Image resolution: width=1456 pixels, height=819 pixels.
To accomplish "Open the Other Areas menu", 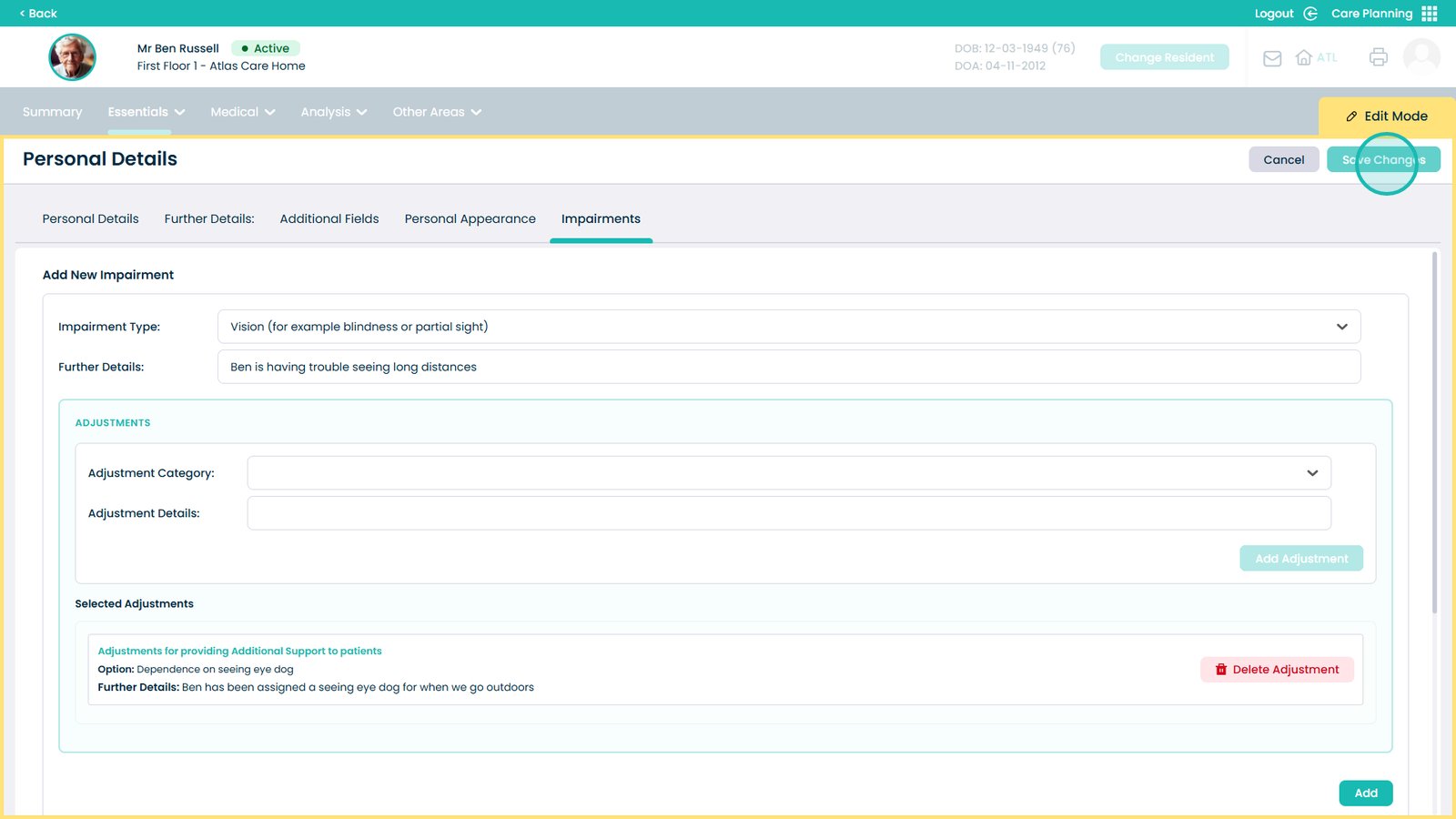I will (x=437, y=112).
